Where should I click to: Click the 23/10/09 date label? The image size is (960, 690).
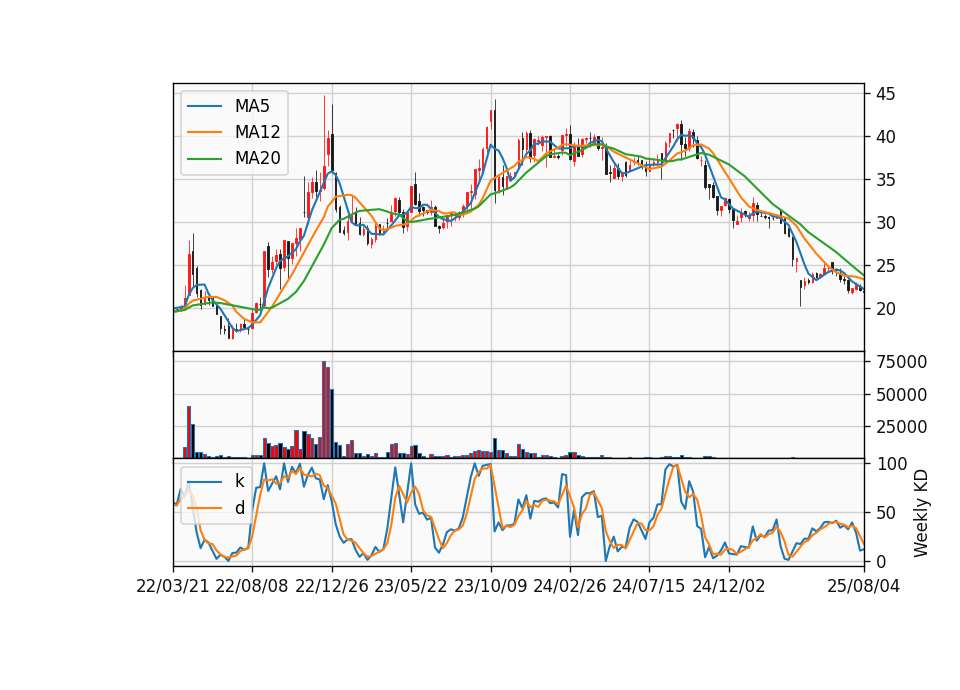[x=490, y=586]
